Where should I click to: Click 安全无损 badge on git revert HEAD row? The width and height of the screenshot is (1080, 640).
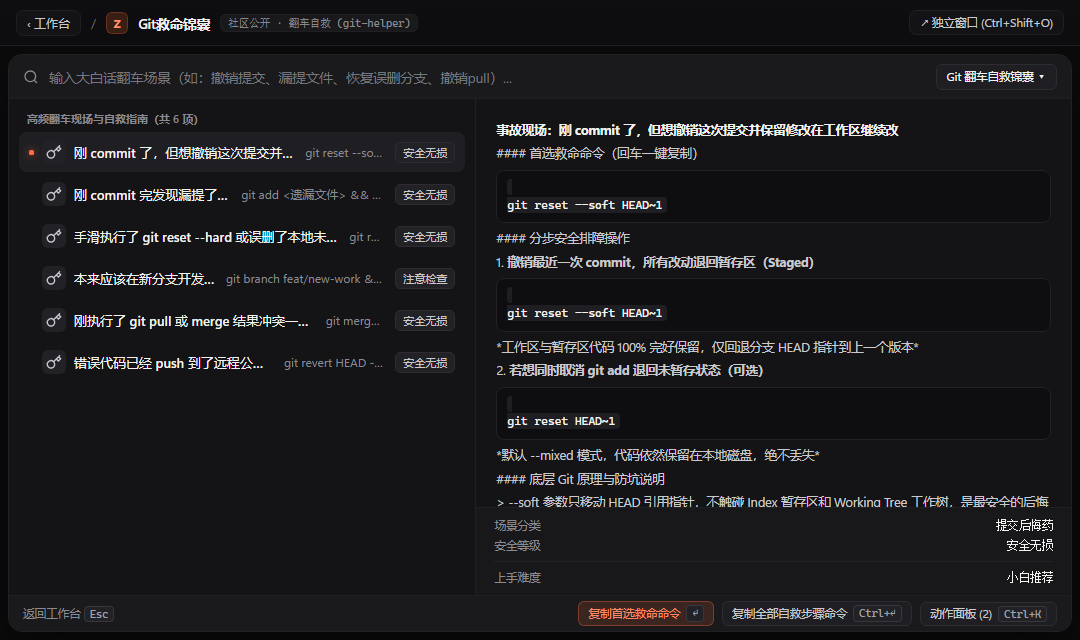tap(425, 362)
